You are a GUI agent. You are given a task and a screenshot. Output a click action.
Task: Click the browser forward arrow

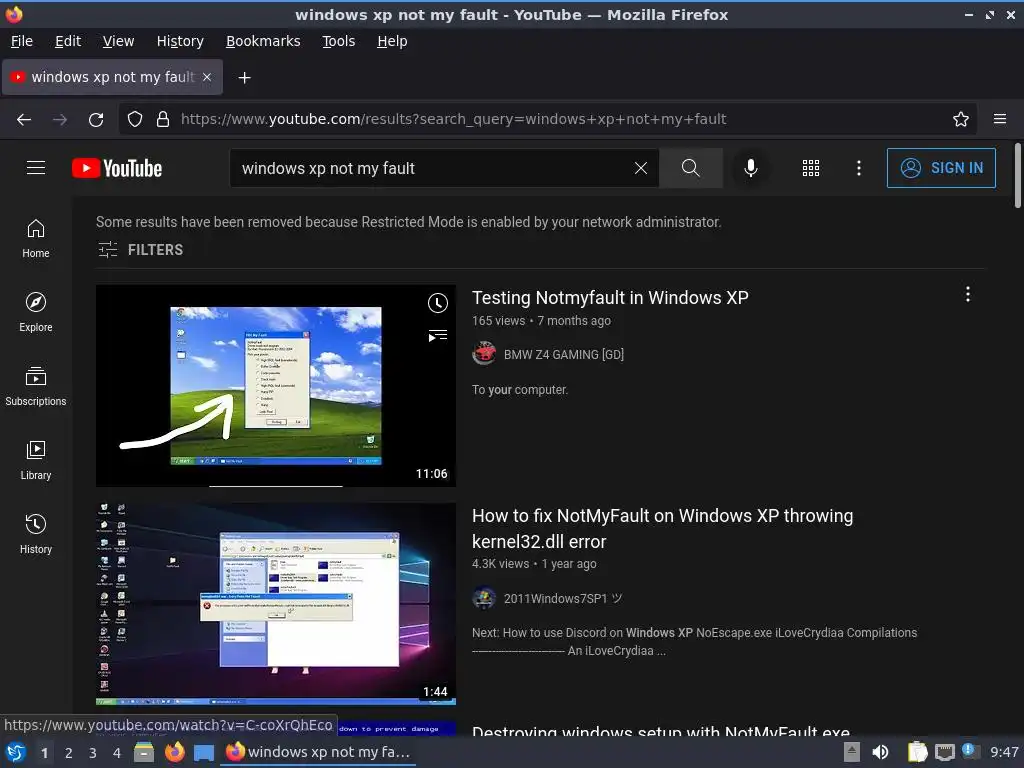(60, 120)
